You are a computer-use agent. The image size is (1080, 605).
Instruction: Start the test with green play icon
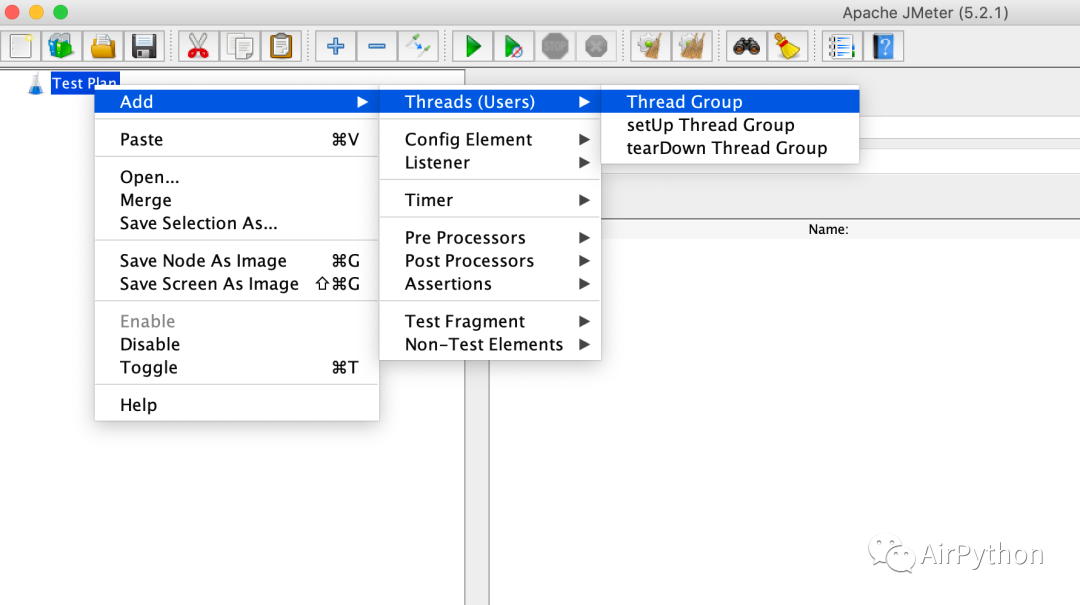click(x=472, y=46)
